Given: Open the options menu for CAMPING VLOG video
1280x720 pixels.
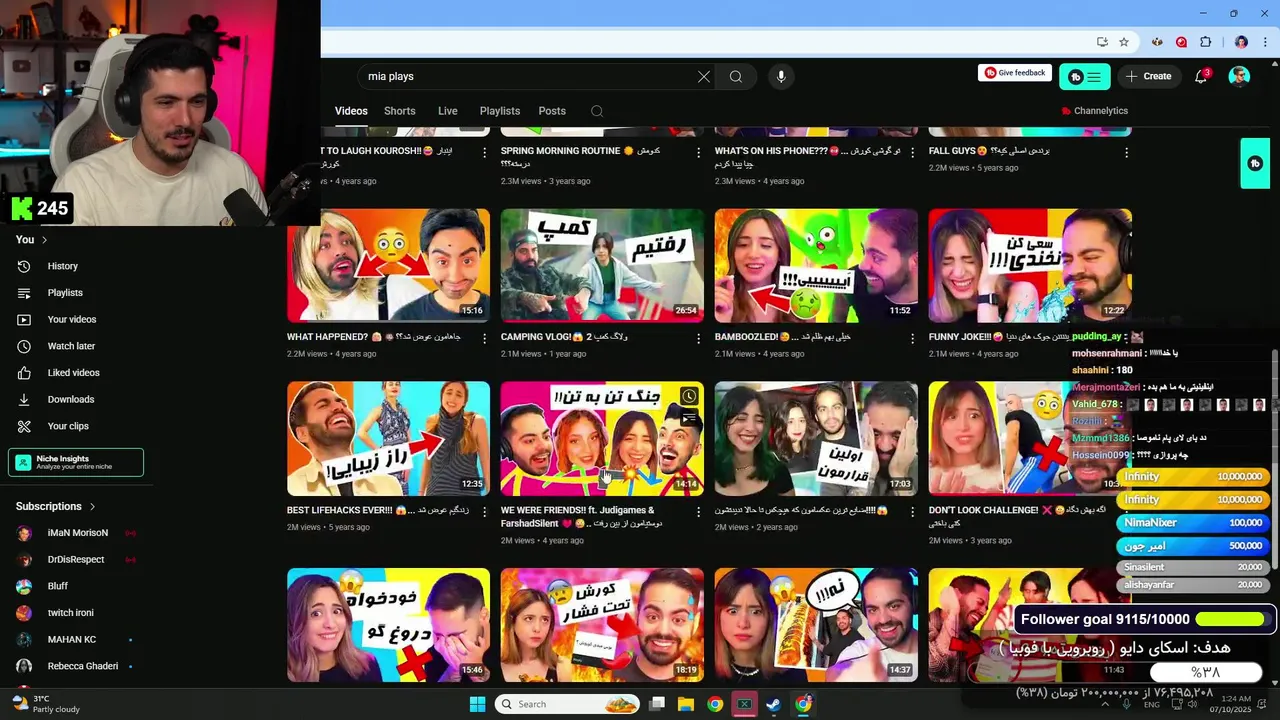Looking at the screenshot, I should coord(699,338).
